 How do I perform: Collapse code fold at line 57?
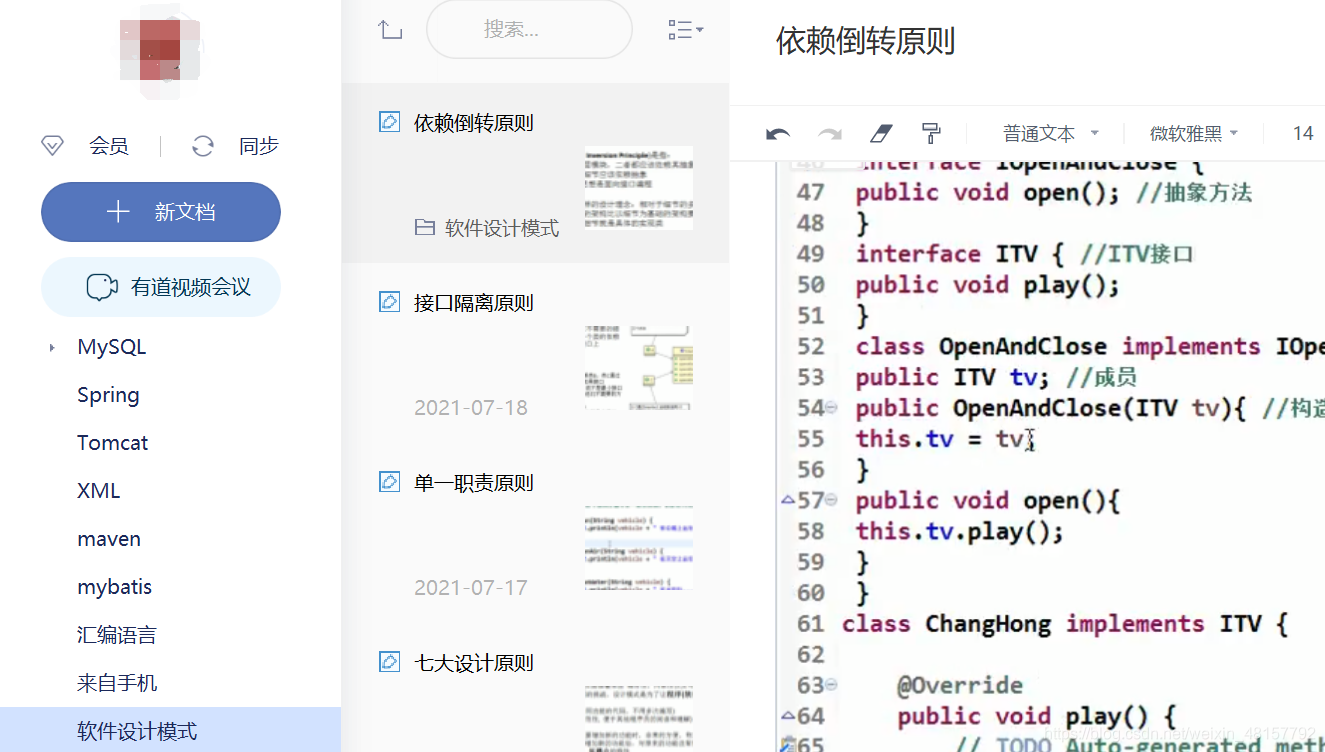click(x=832, y=500)
